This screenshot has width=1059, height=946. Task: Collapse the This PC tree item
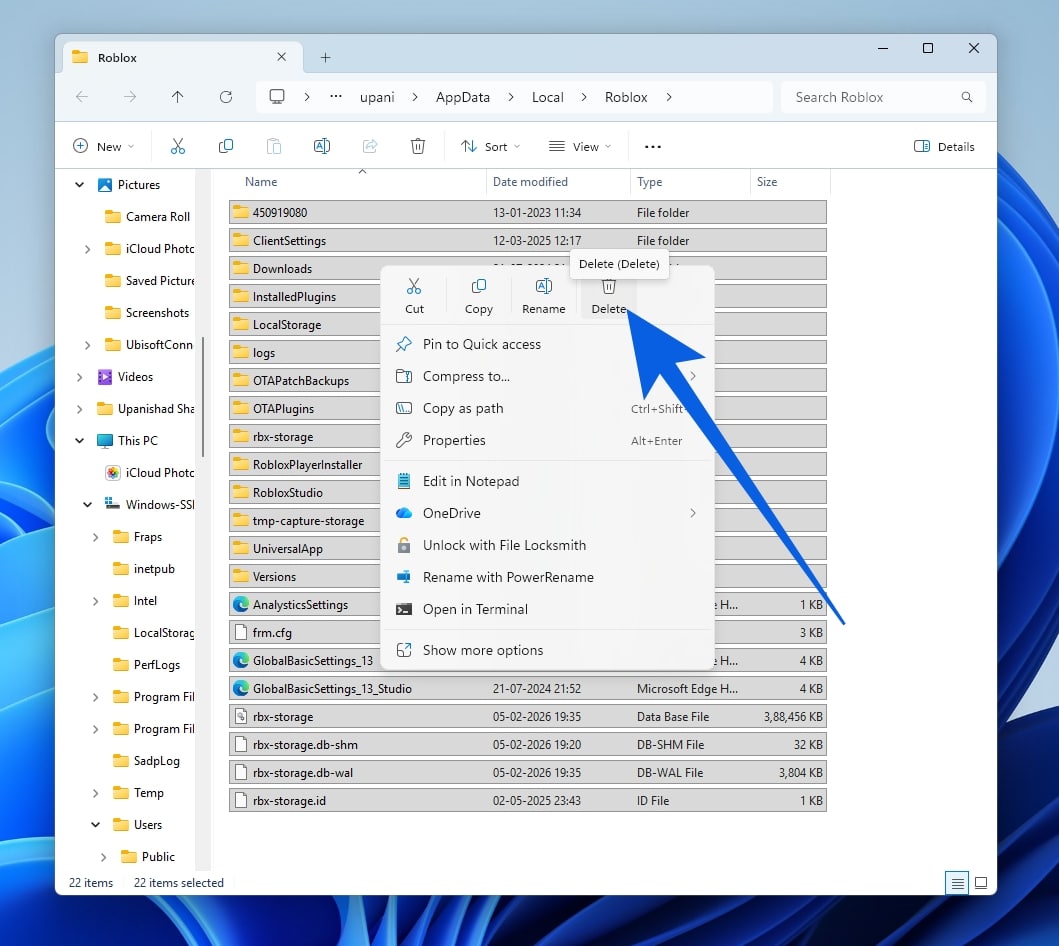point(79,440)
